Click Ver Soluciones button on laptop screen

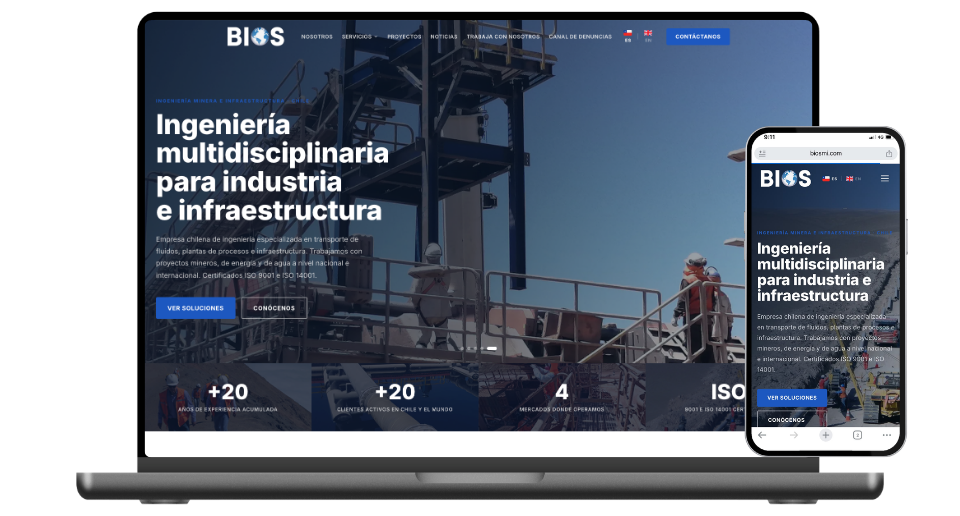coord(195,308)
